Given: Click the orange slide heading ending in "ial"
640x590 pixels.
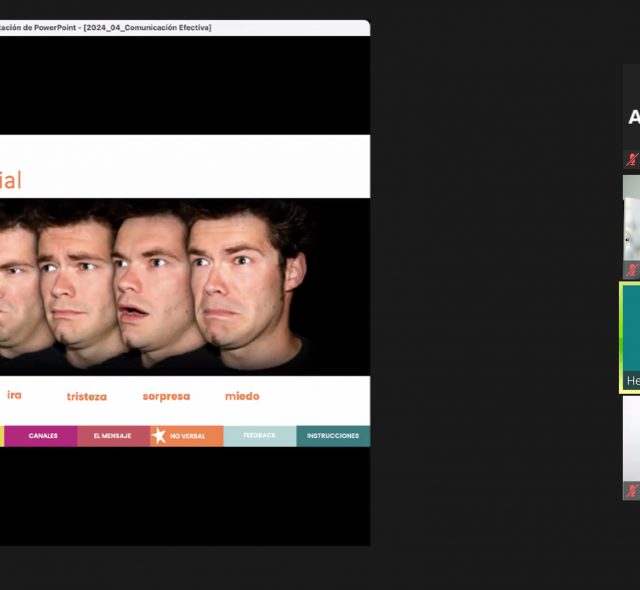Looking at the screenshot, I should pos(10,180).
